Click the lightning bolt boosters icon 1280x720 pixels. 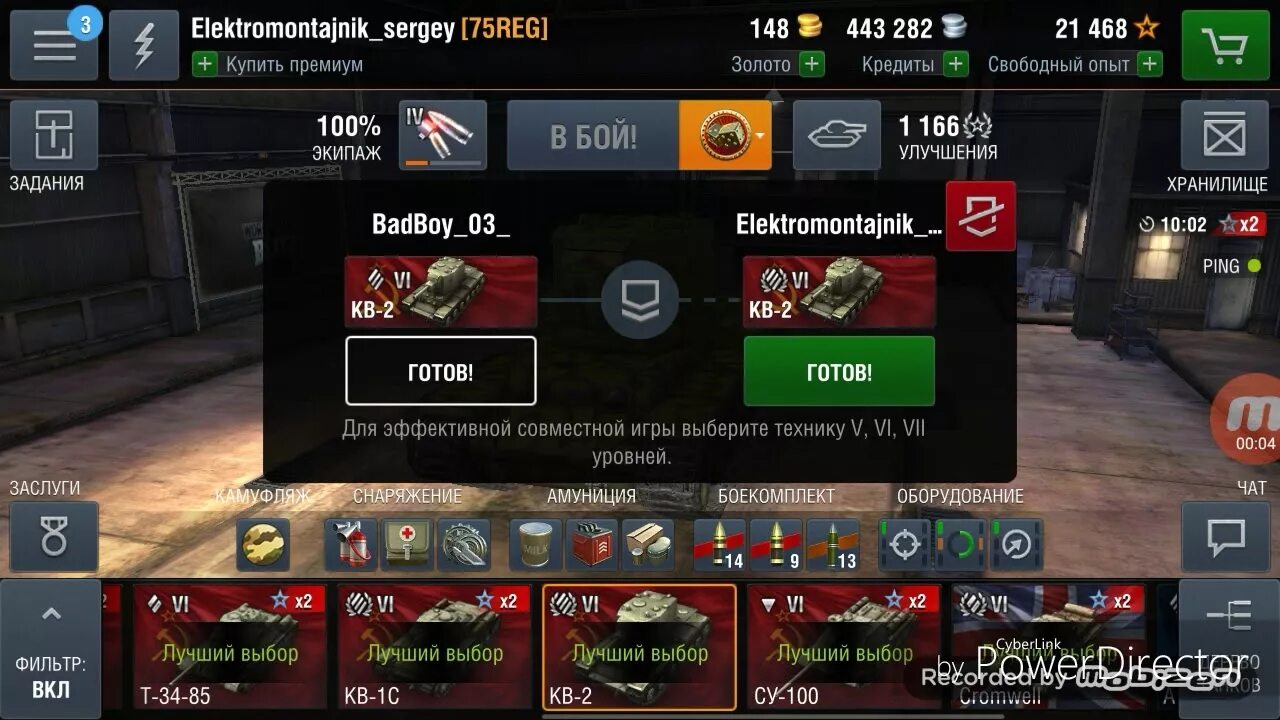pos(144,46)
